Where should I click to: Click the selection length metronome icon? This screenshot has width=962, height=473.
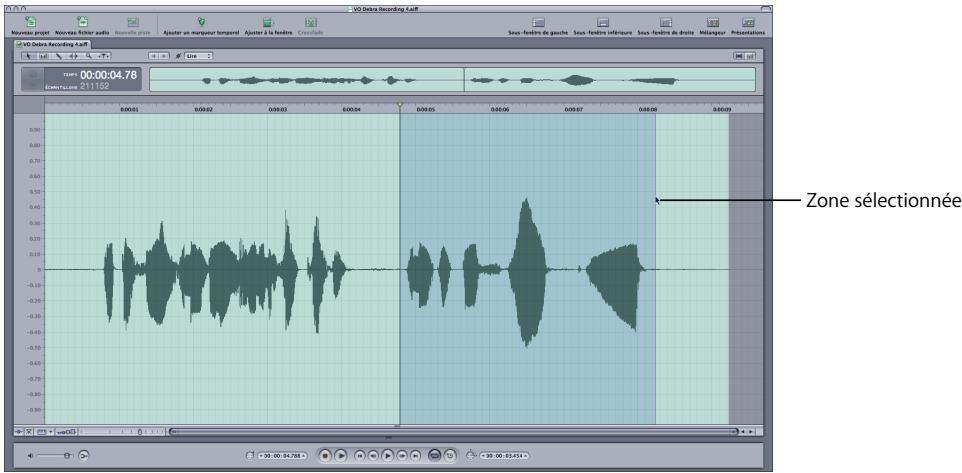tap(471, 455)
